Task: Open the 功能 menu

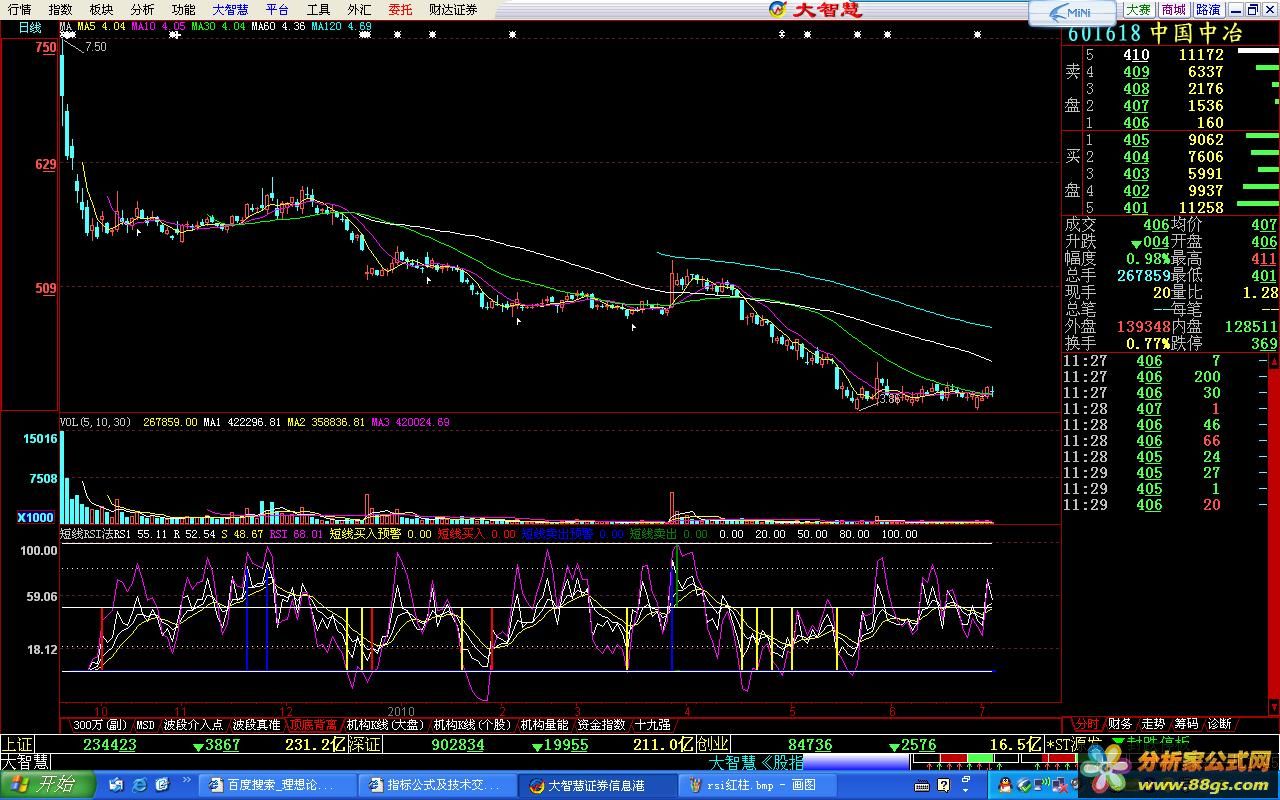Action: (x=183, y=9)
